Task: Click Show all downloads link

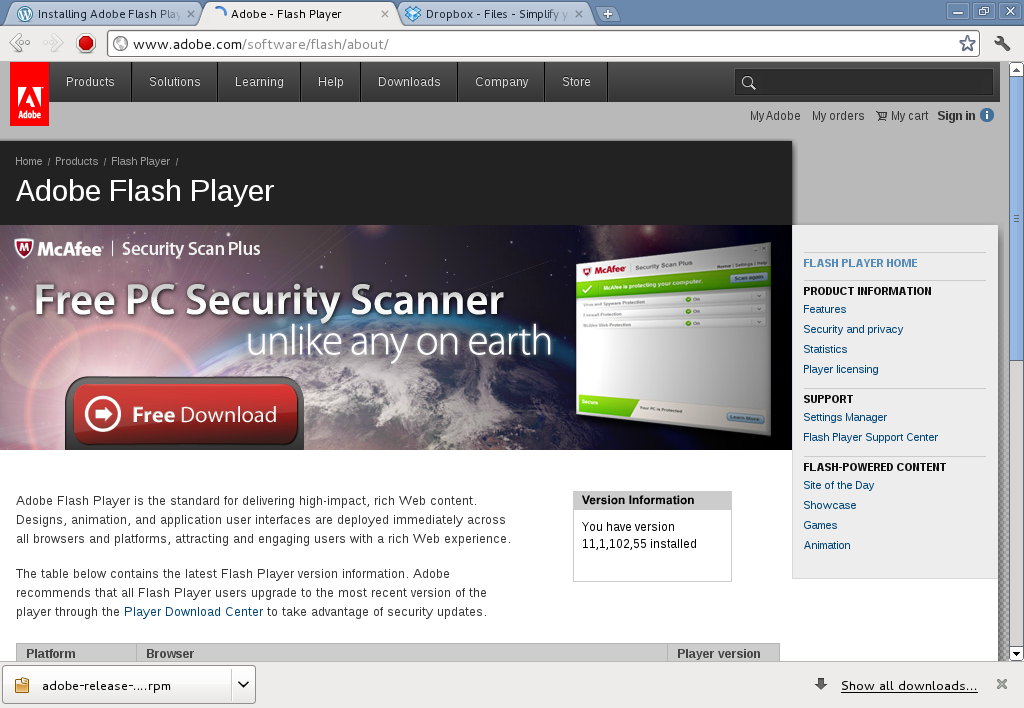Action: [909, 685]
